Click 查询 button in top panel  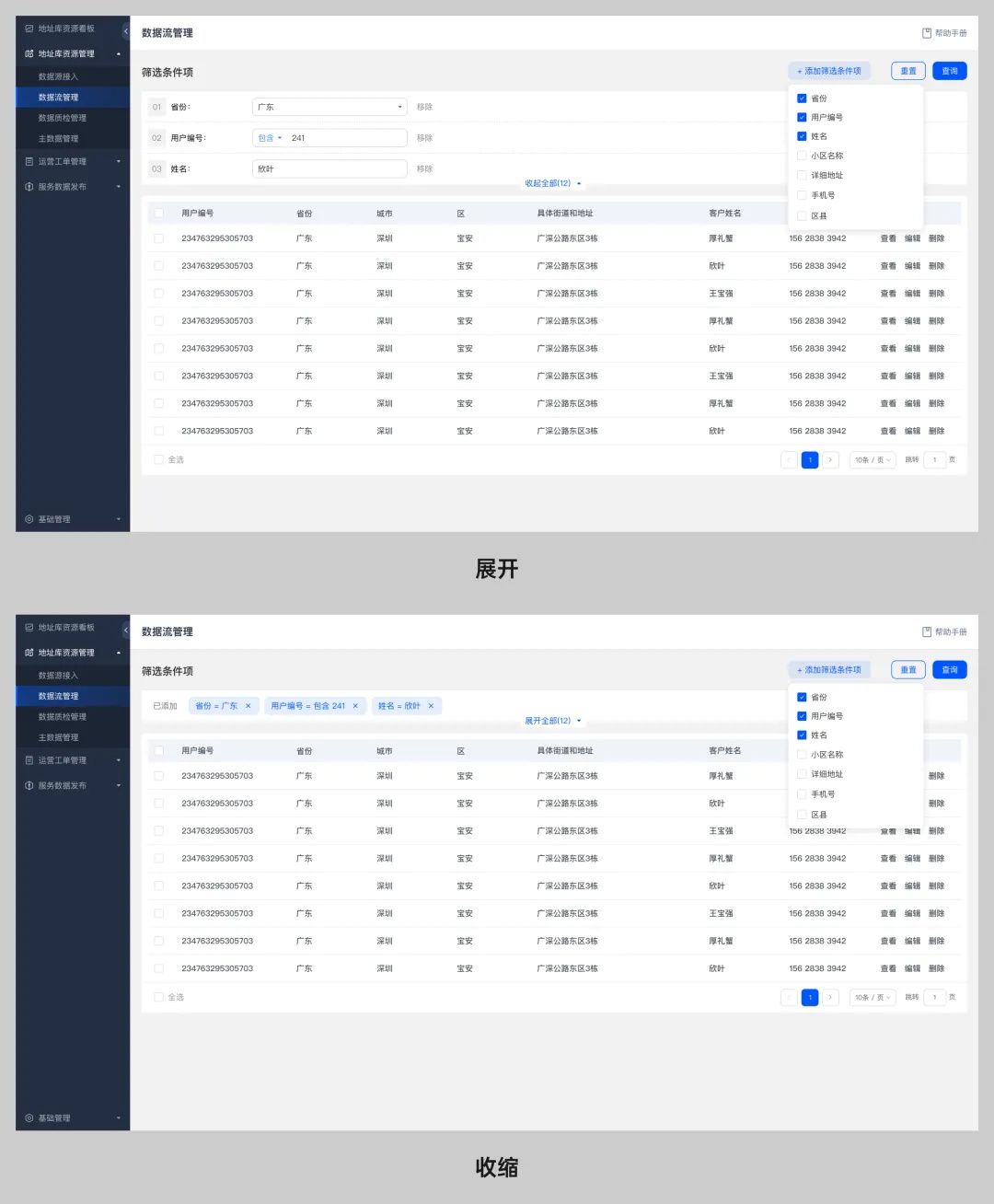950,71
